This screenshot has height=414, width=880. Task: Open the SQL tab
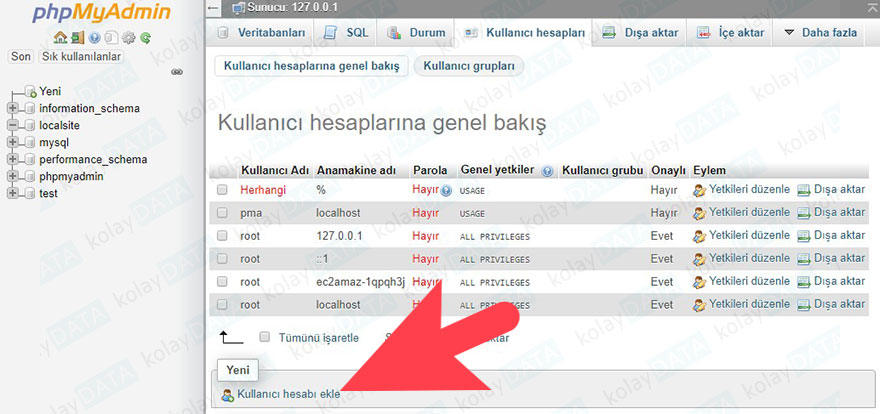point(347,33)
